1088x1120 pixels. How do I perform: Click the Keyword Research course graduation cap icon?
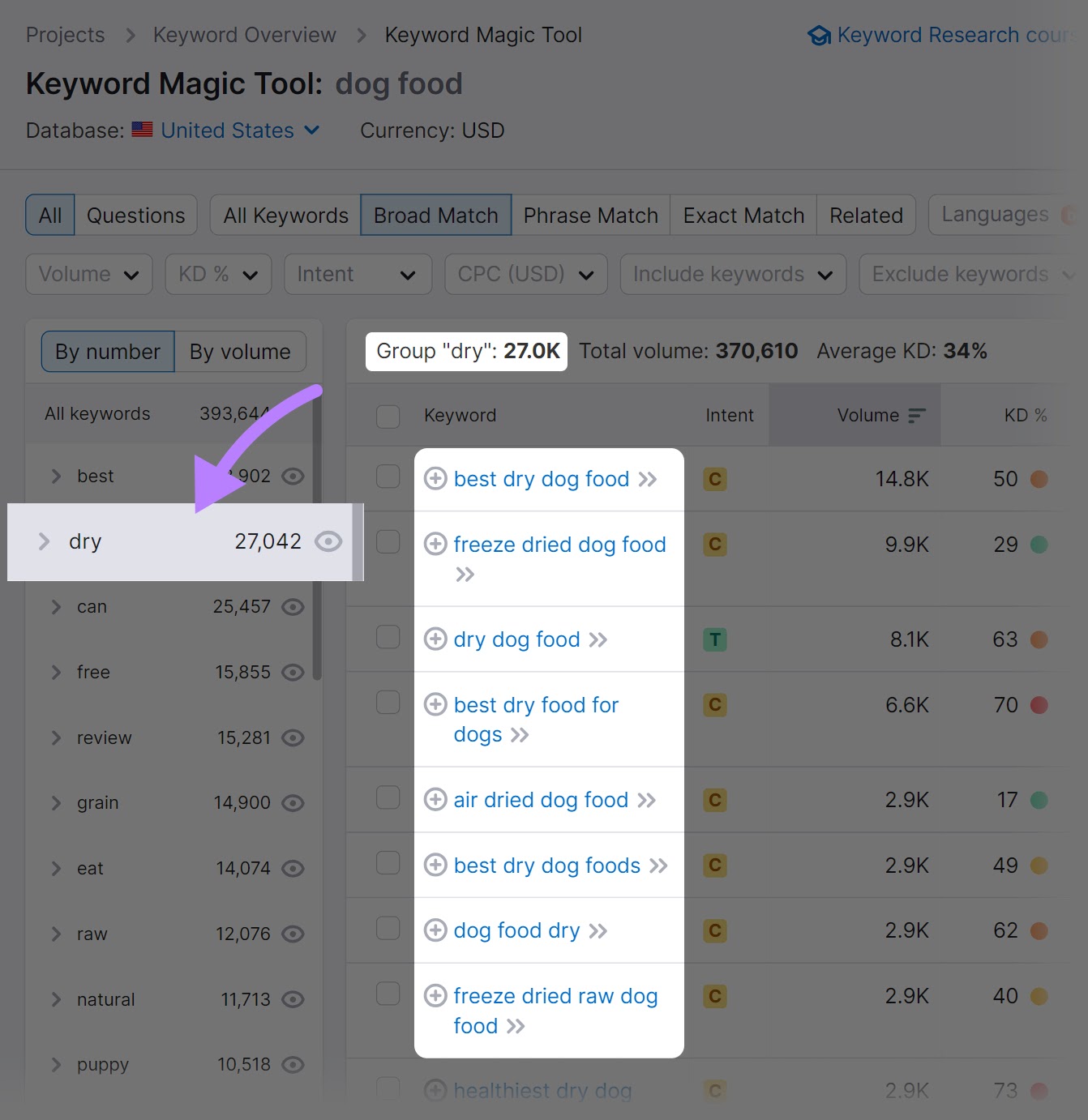[819, 35]
